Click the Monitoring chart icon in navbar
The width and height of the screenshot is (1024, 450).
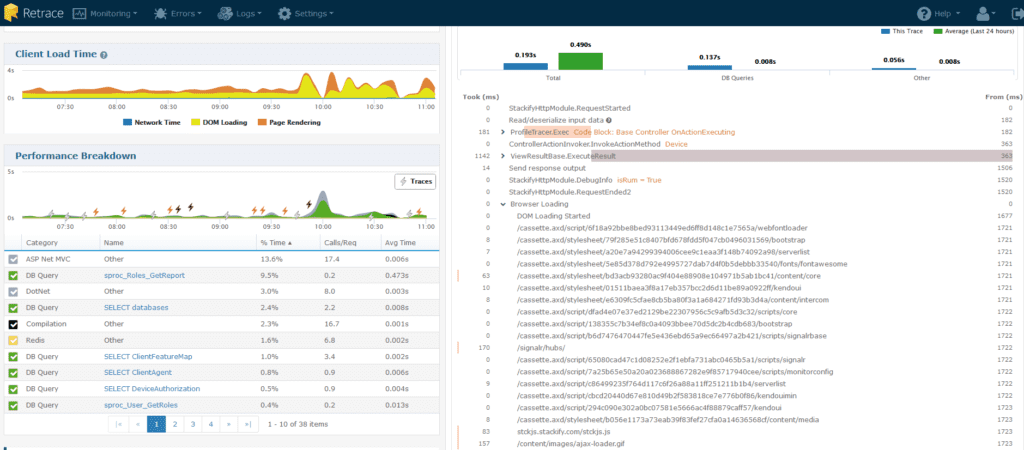point(79,13)
